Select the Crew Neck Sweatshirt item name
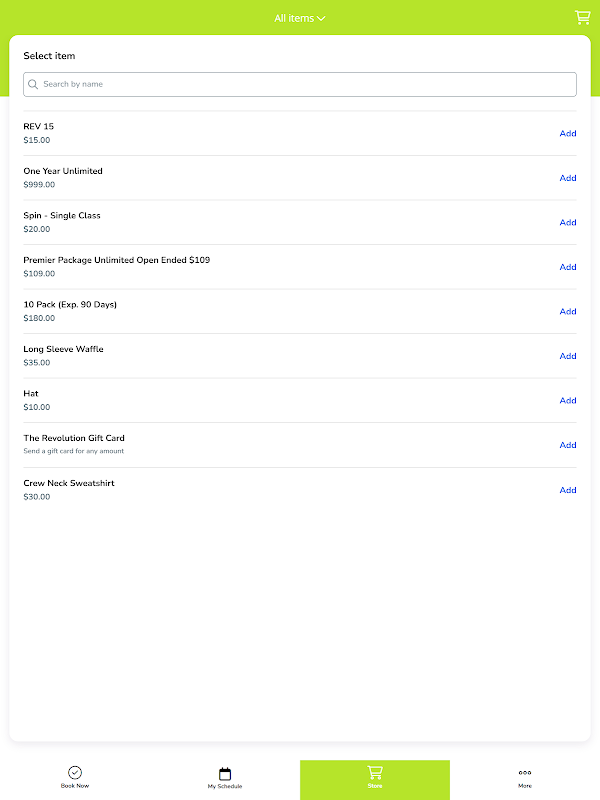Screen dimensions: 600x800 pyautogui.click(x=69, y=483)
